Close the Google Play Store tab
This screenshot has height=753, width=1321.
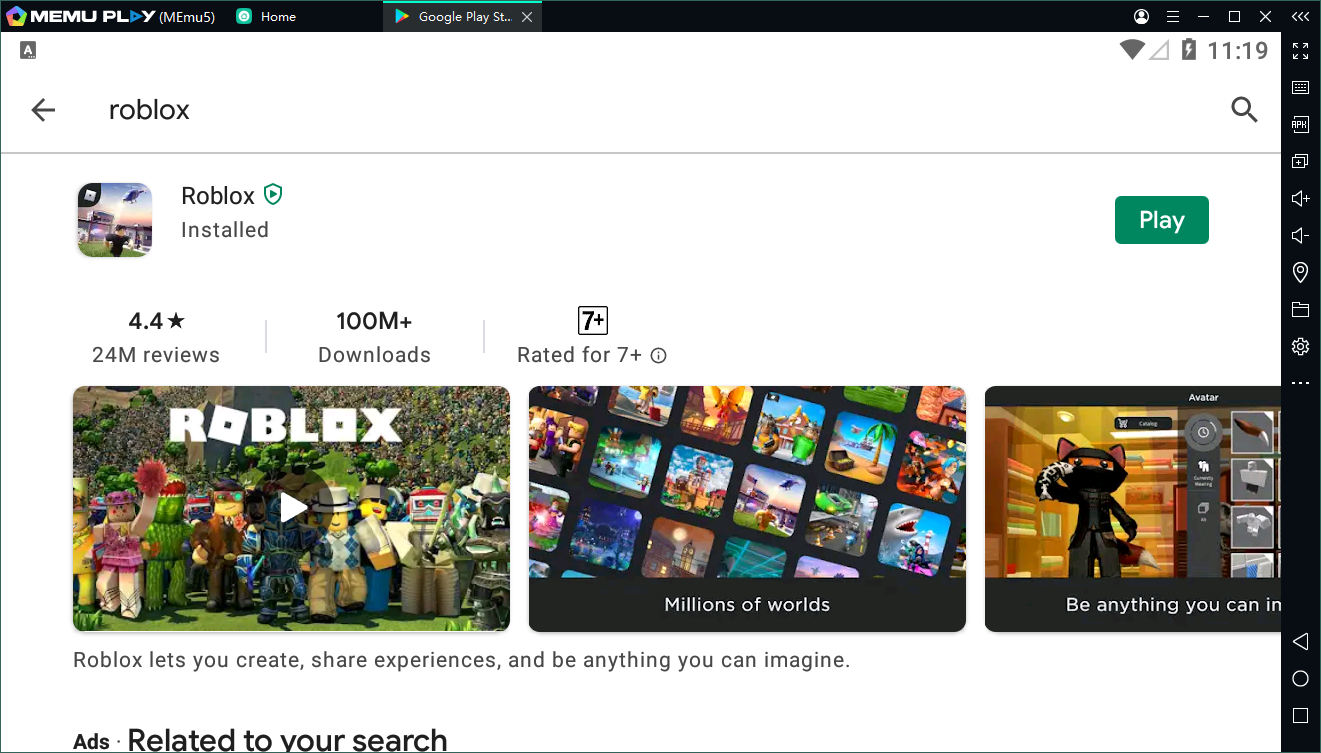(527, 17)
